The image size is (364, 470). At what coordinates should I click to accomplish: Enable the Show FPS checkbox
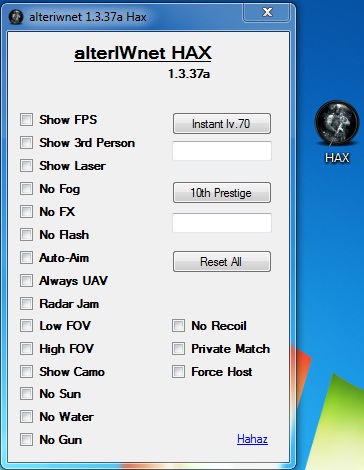26,120
